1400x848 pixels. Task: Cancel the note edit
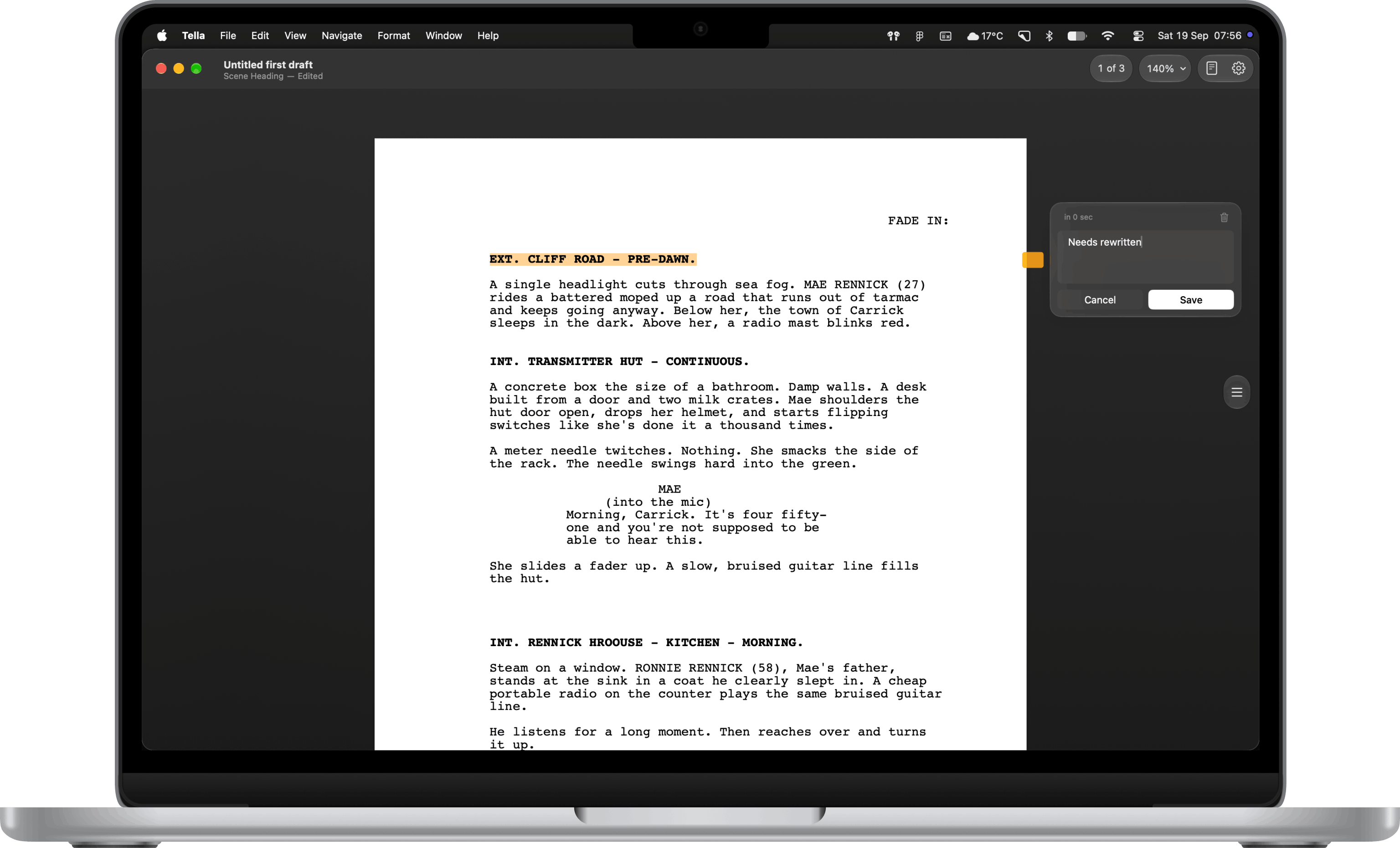pos(1099,300)
